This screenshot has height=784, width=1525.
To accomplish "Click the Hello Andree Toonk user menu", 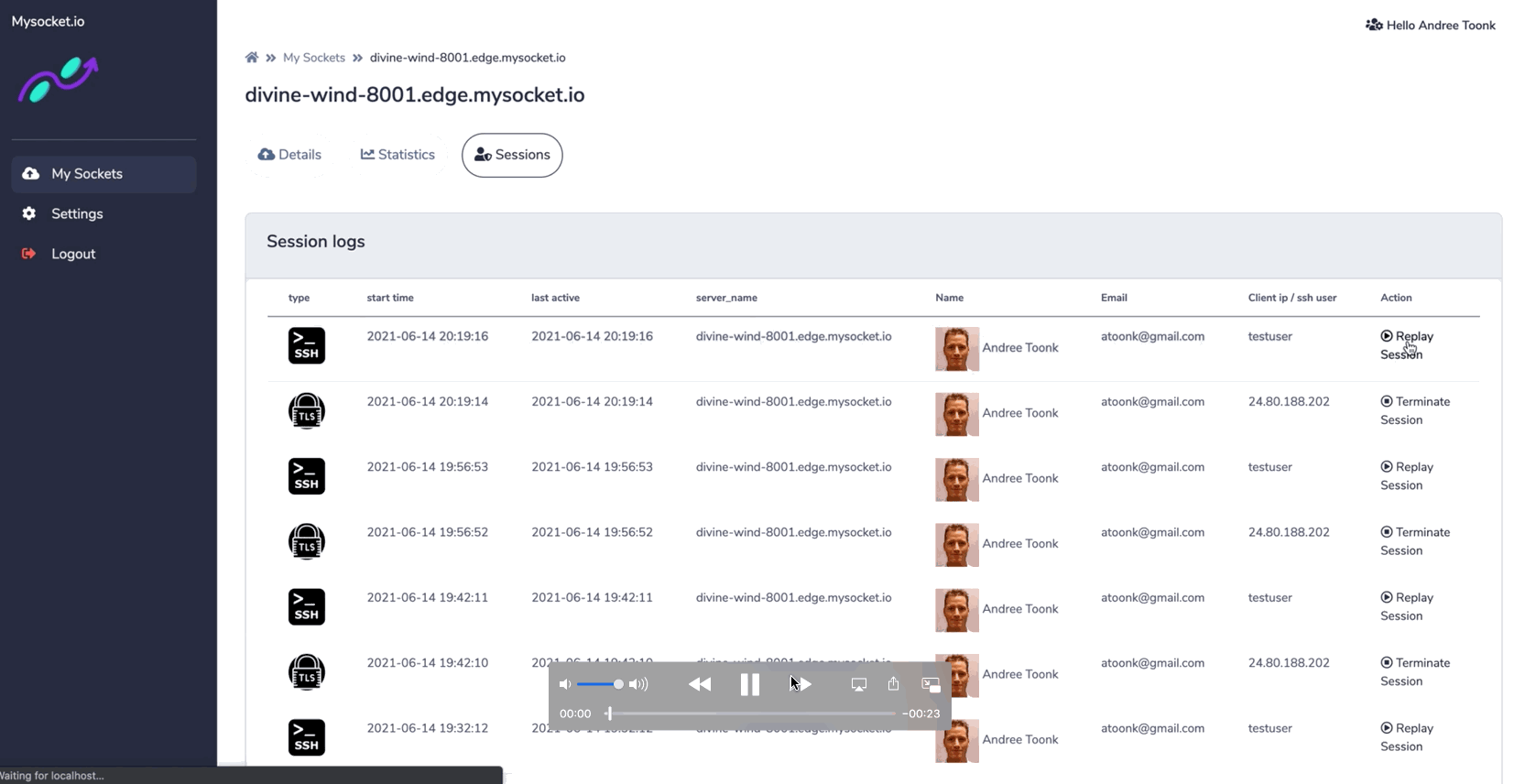I will 1431,25.
